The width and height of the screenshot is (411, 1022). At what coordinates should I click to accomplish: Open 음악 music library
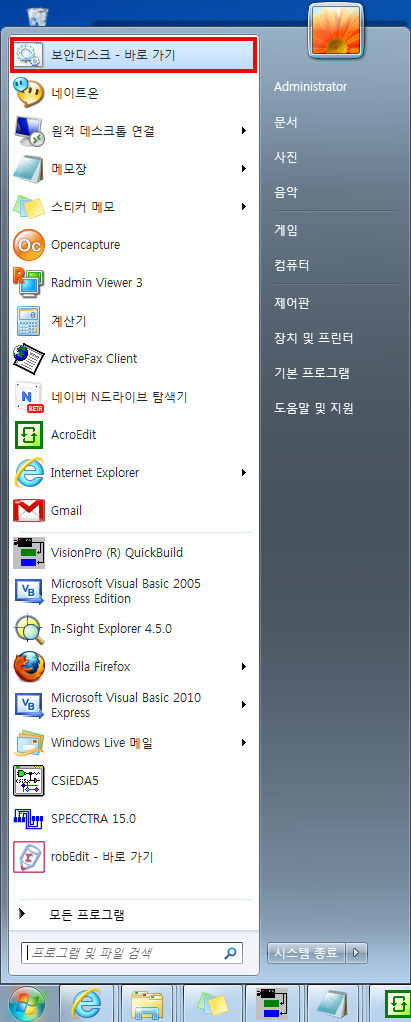click(x=285, y=192)
